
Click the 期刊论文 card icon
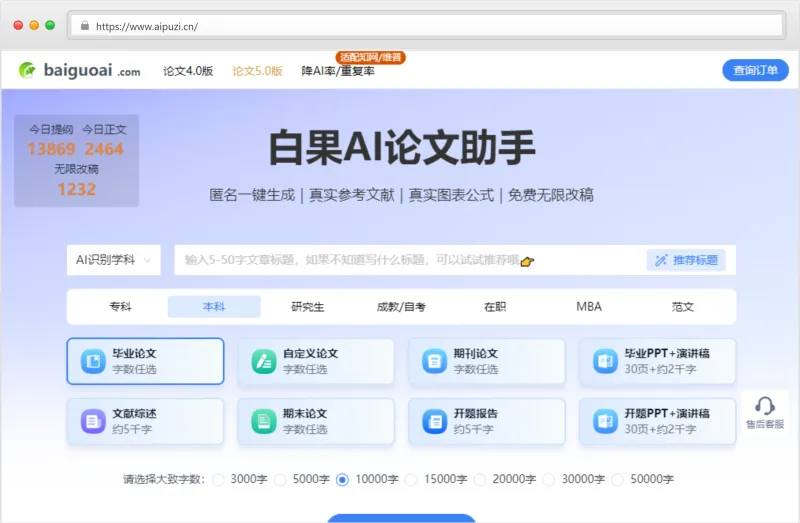point(434,361)
